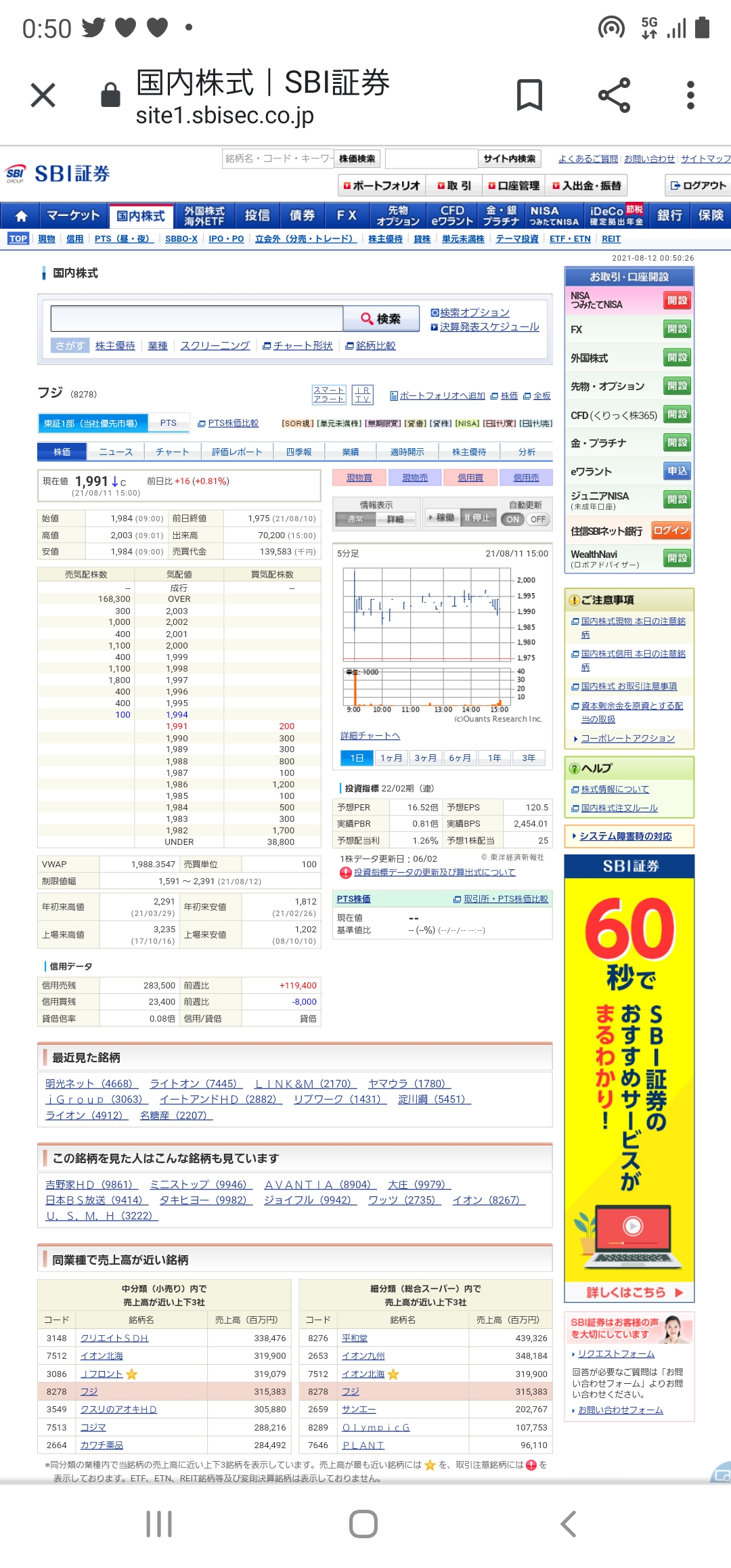This screenshot has height=1568, width=731.
Task: Open the 口座管理 header button
Action: point(514,186)
